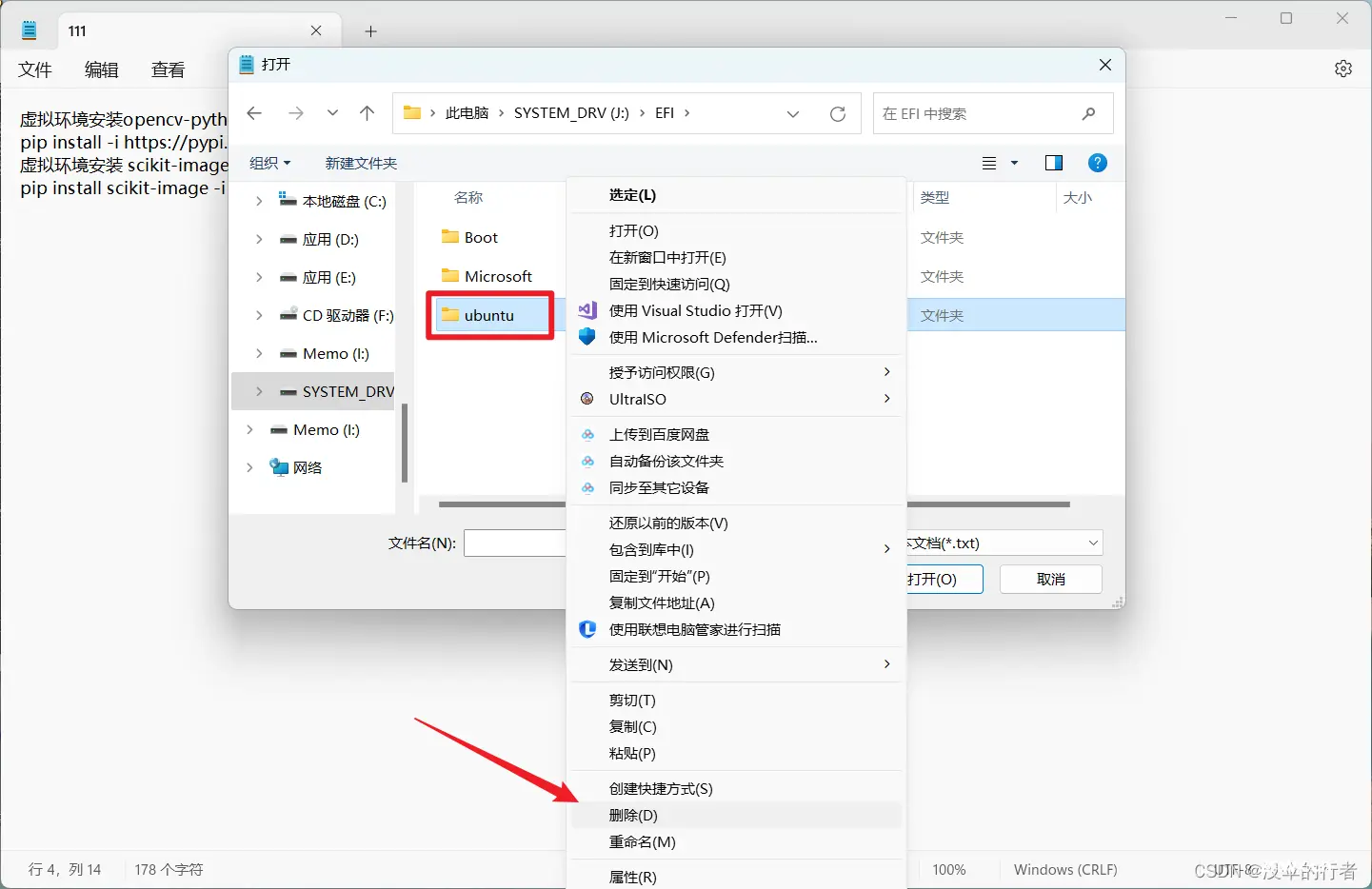Viewport: 1372px width, 889px height.
Task: Toggle the preview pane
Action: coord(1054,163)
